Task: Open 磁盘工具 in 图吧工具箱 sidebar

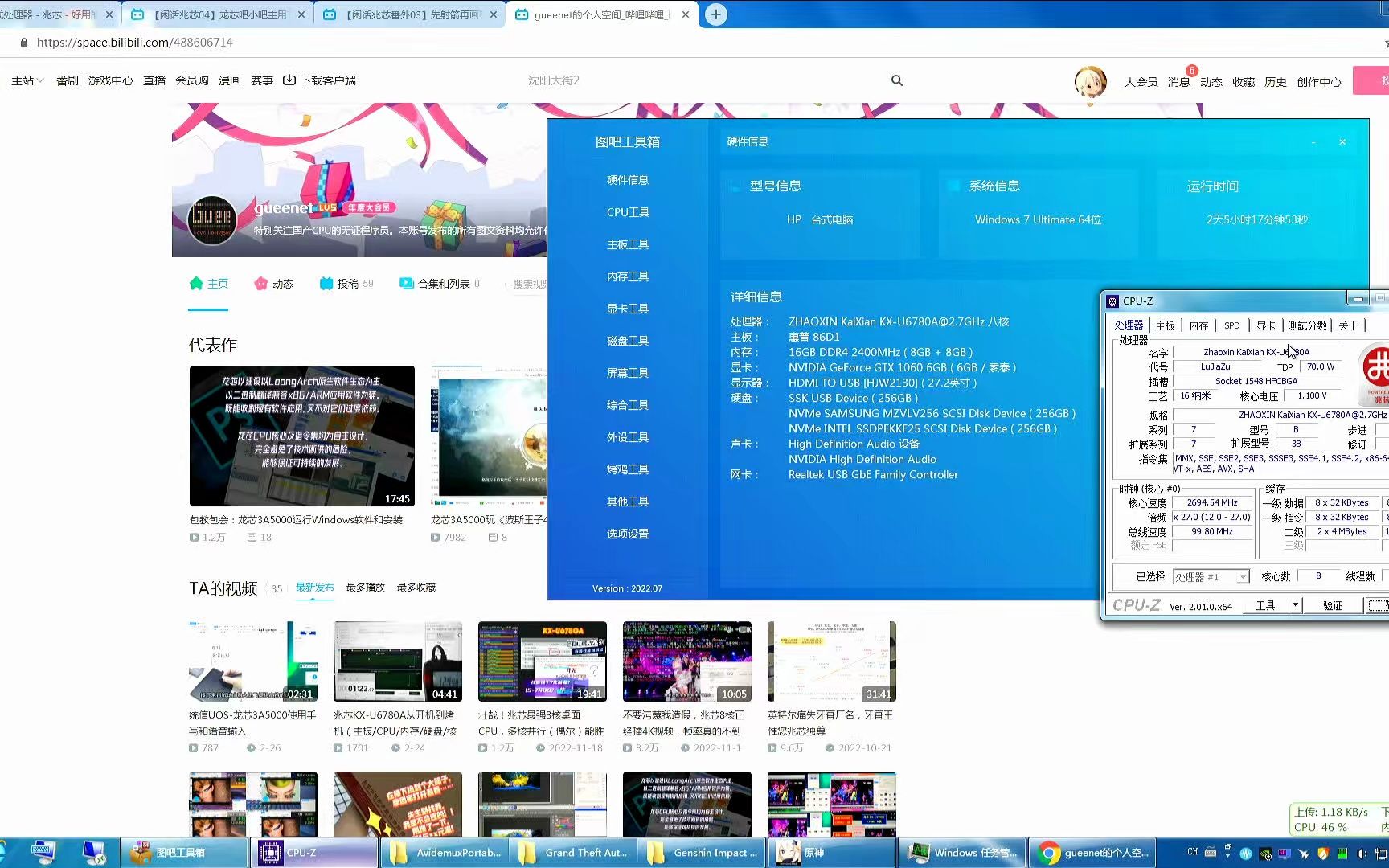Action: point(628,341)
